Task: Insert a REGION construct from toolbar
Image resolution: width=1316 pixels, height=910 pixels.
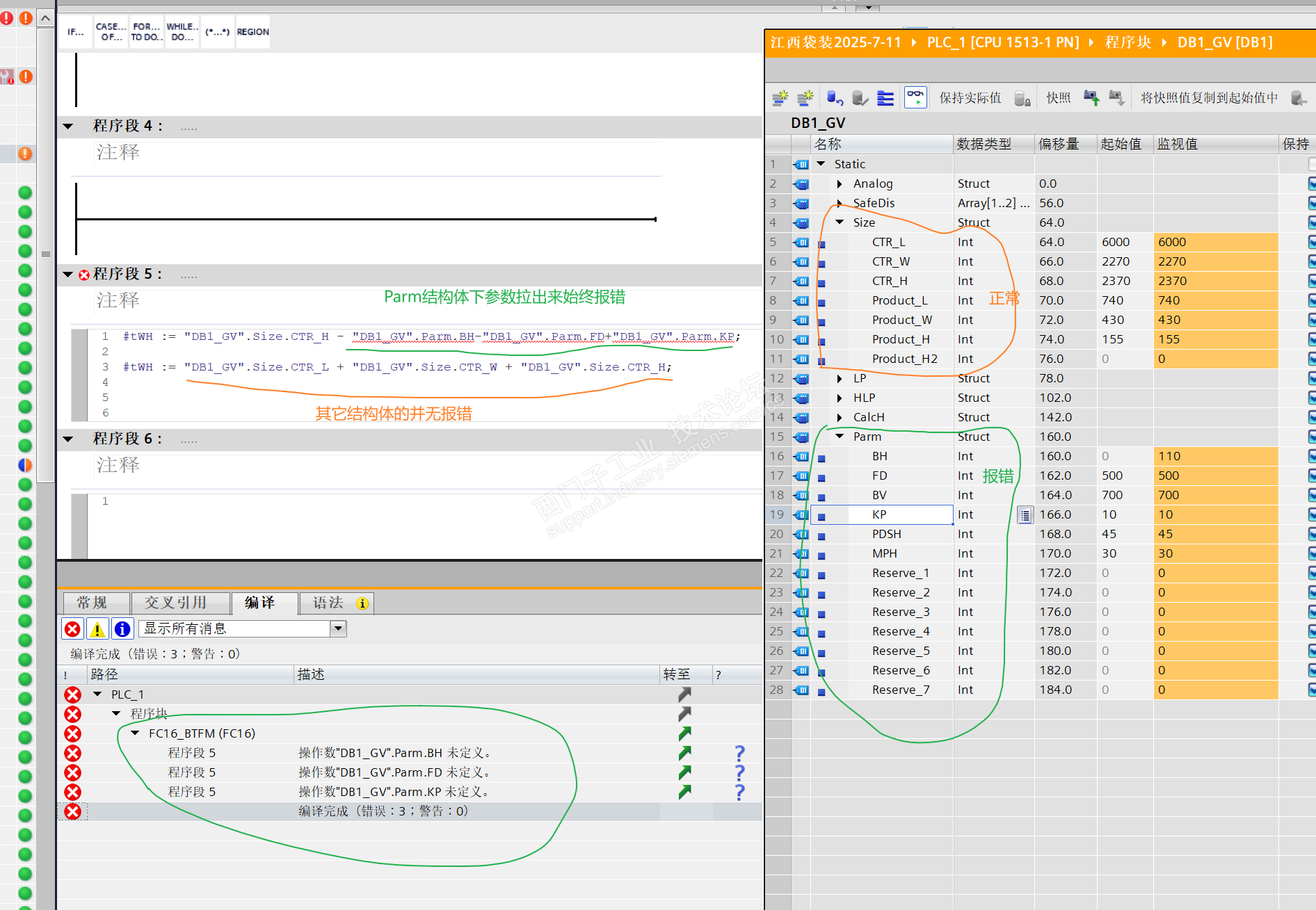Action: 252,32
